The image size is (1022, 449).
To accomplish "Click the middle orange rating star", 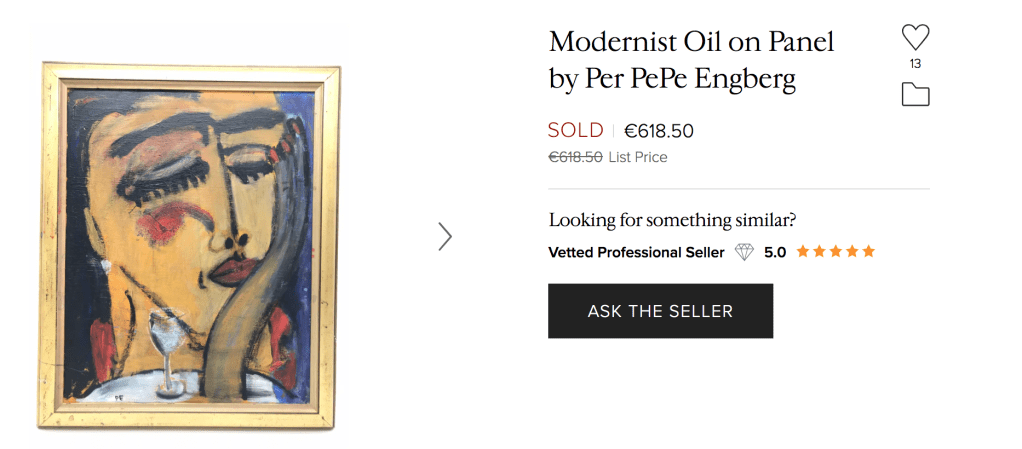I will 835,252.
